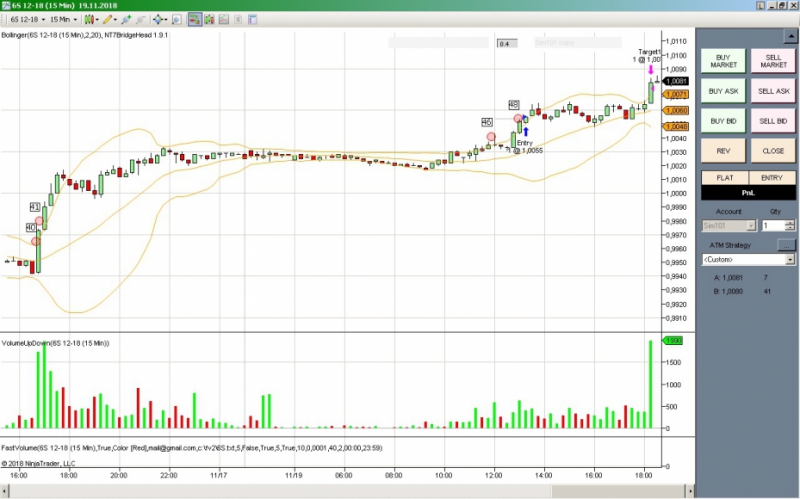Click the ask price A: 1,0081 text
The image size is (800, 499).
point(728,278)
